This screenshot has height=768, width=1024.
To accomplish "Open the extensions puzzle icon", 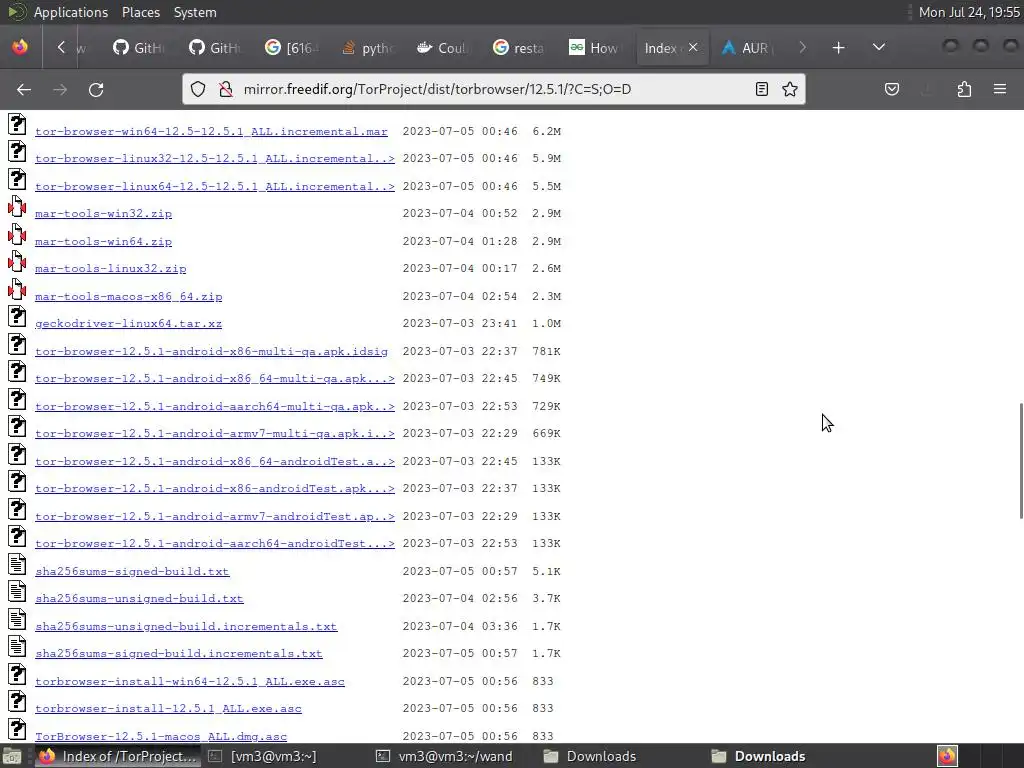I will [965, 89].
